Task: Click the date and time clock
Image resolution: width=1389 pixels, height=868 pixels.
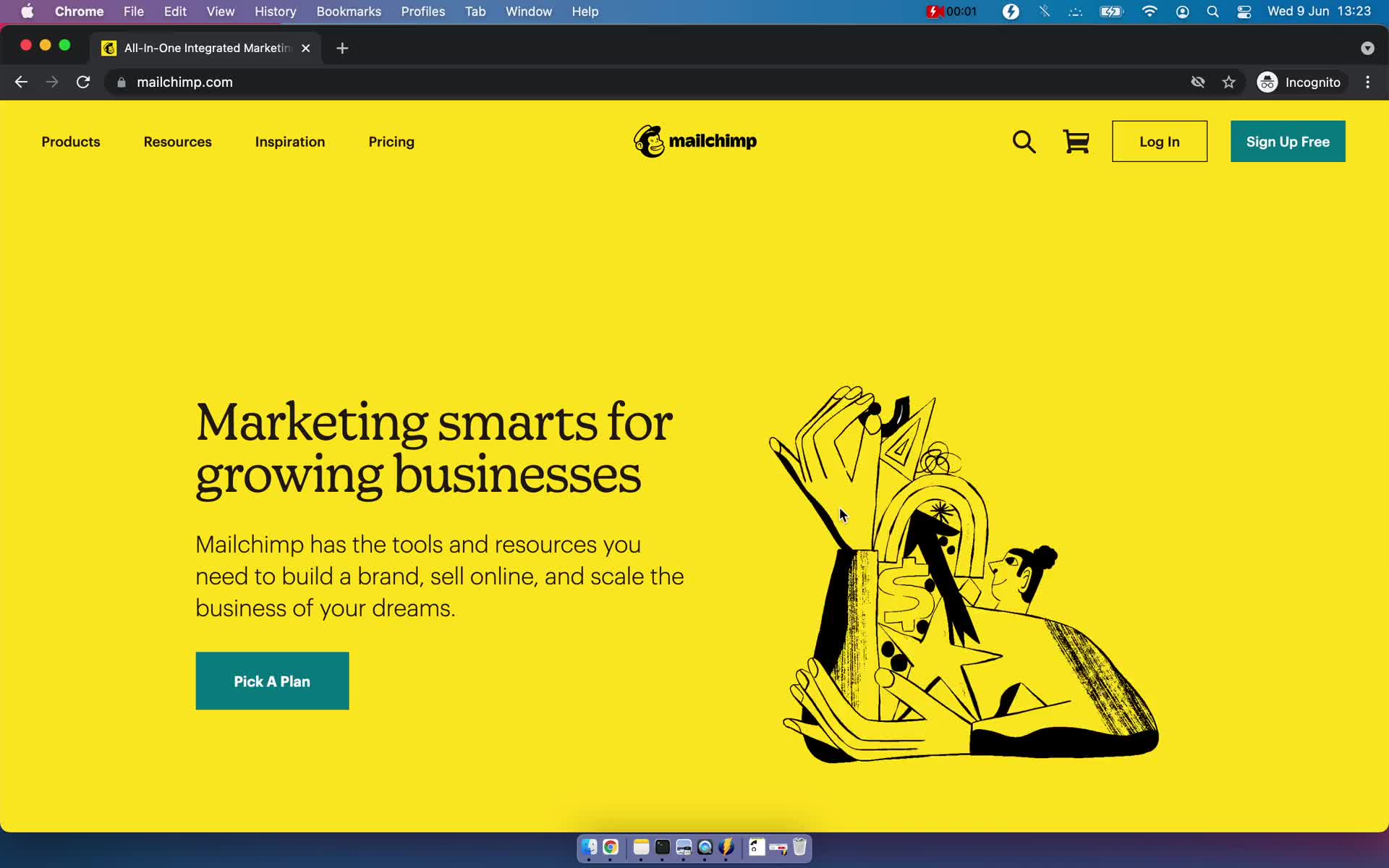Action: click(x=1319, y=12)
